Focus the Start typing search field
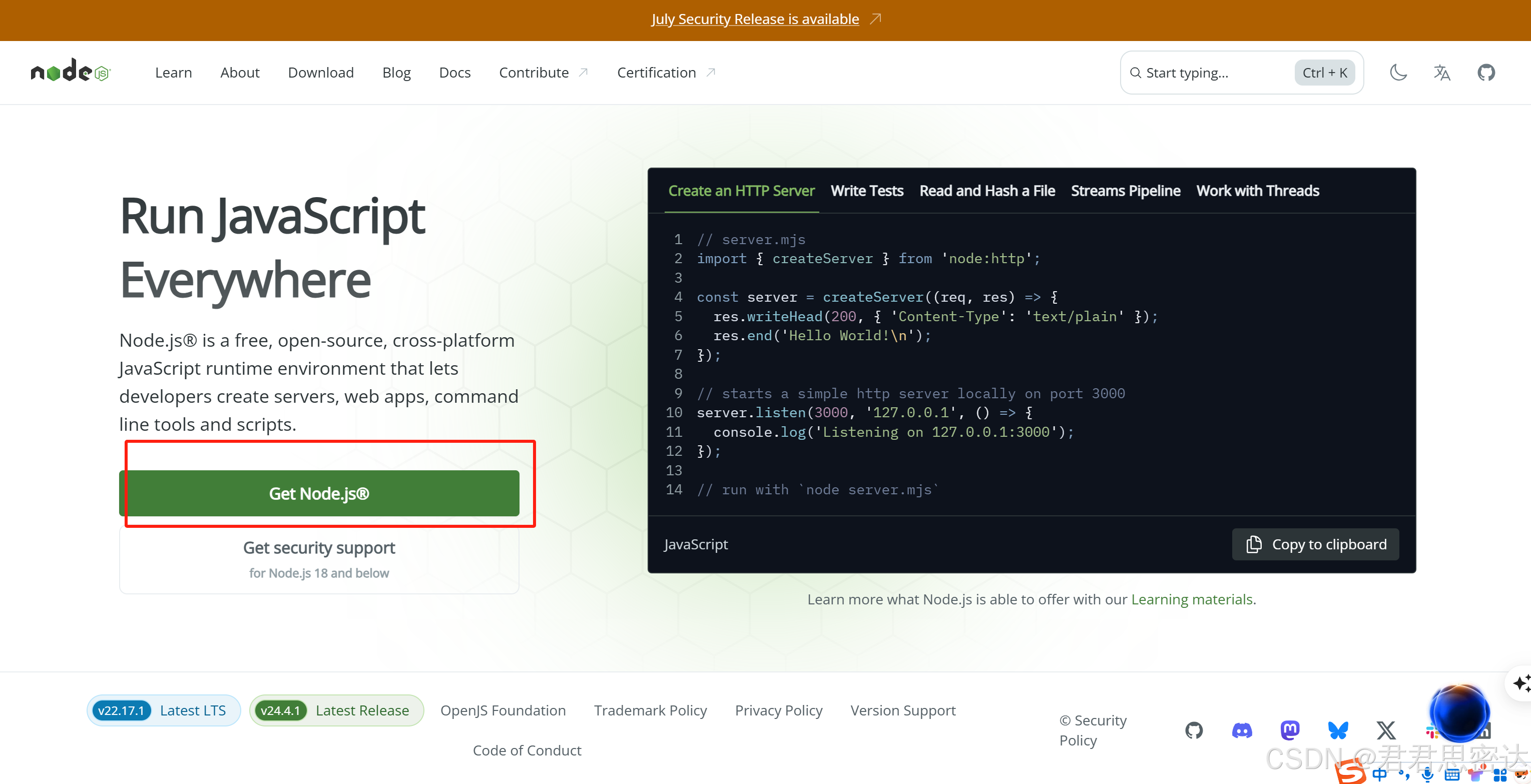This screenshot has width=1531, height=784. pyautogui.click(x=1242, y=73)
